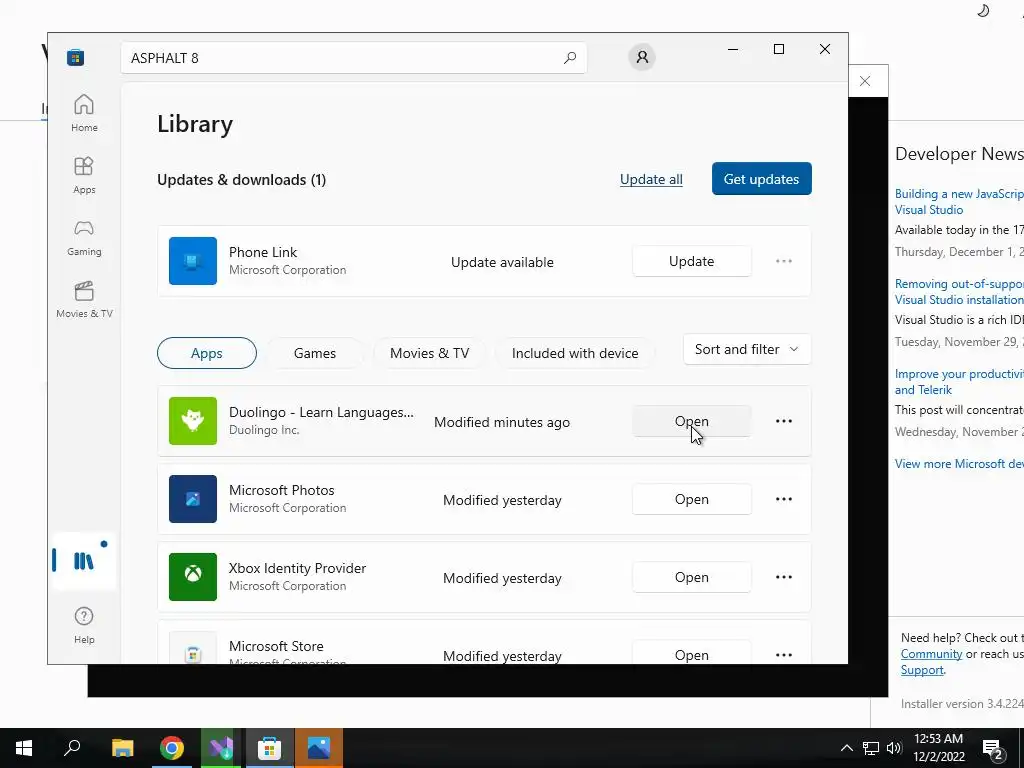Viewport: 1024px width, 768px height.
Task: Open more options for Phone Link
Action: point(784,261)
